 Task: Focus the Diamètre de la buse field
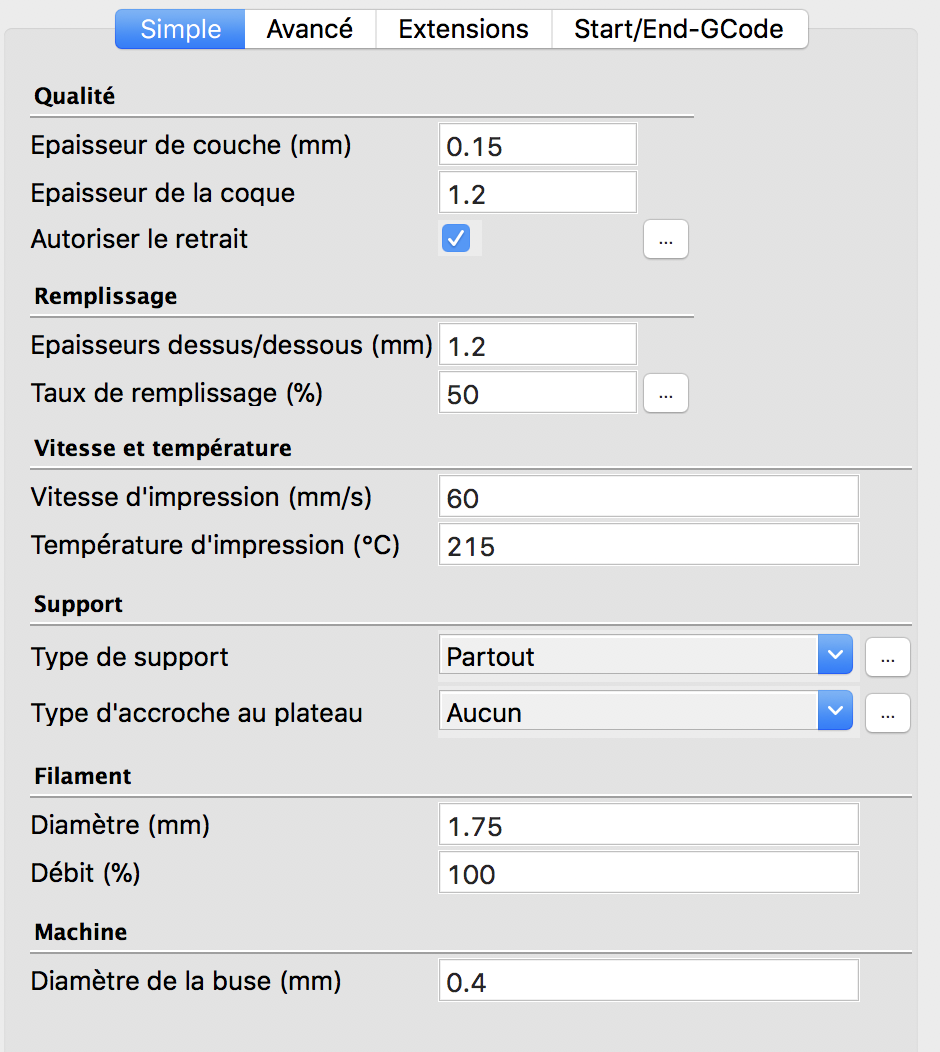[649, 981]
